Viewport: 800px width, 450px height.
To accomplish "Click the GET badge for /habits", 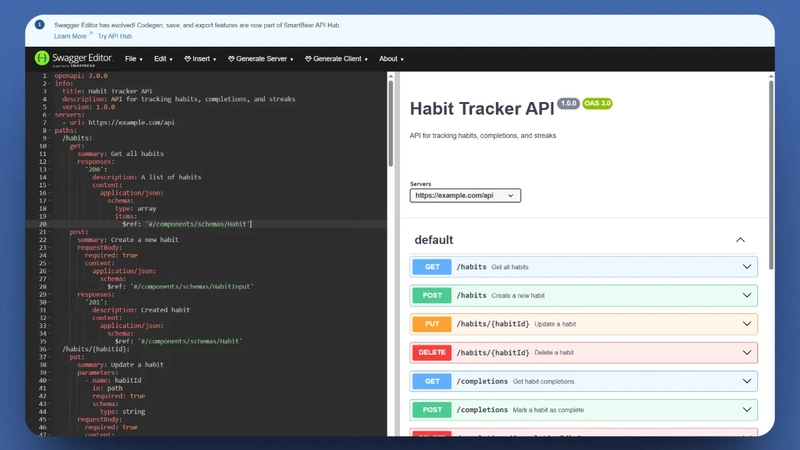I will click(x=432, y=267).
